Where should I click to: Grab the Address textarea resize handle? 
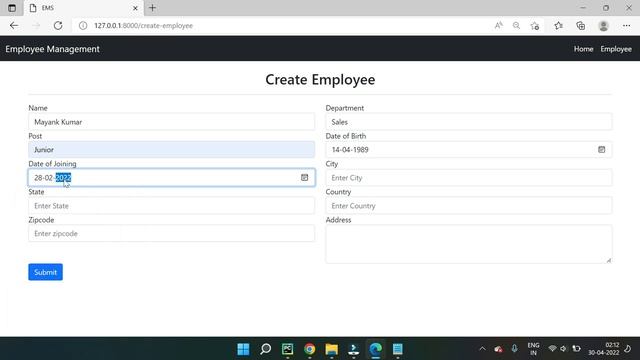click(x=609, y=260)
